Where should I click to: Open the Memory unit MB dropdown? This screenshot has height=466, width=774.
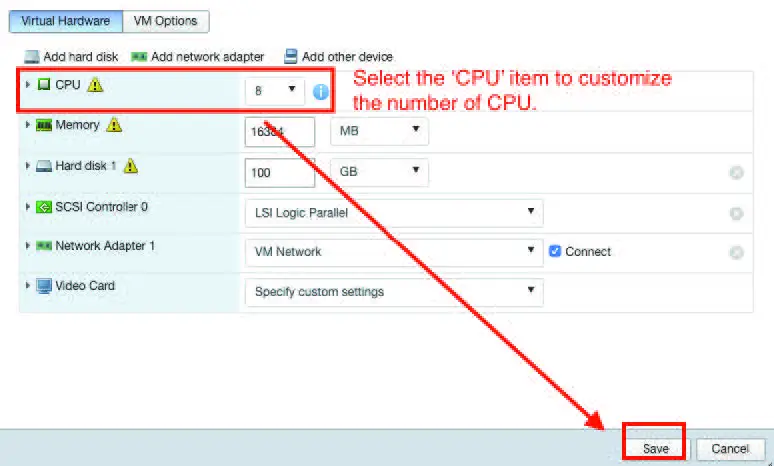pos(378,131)
